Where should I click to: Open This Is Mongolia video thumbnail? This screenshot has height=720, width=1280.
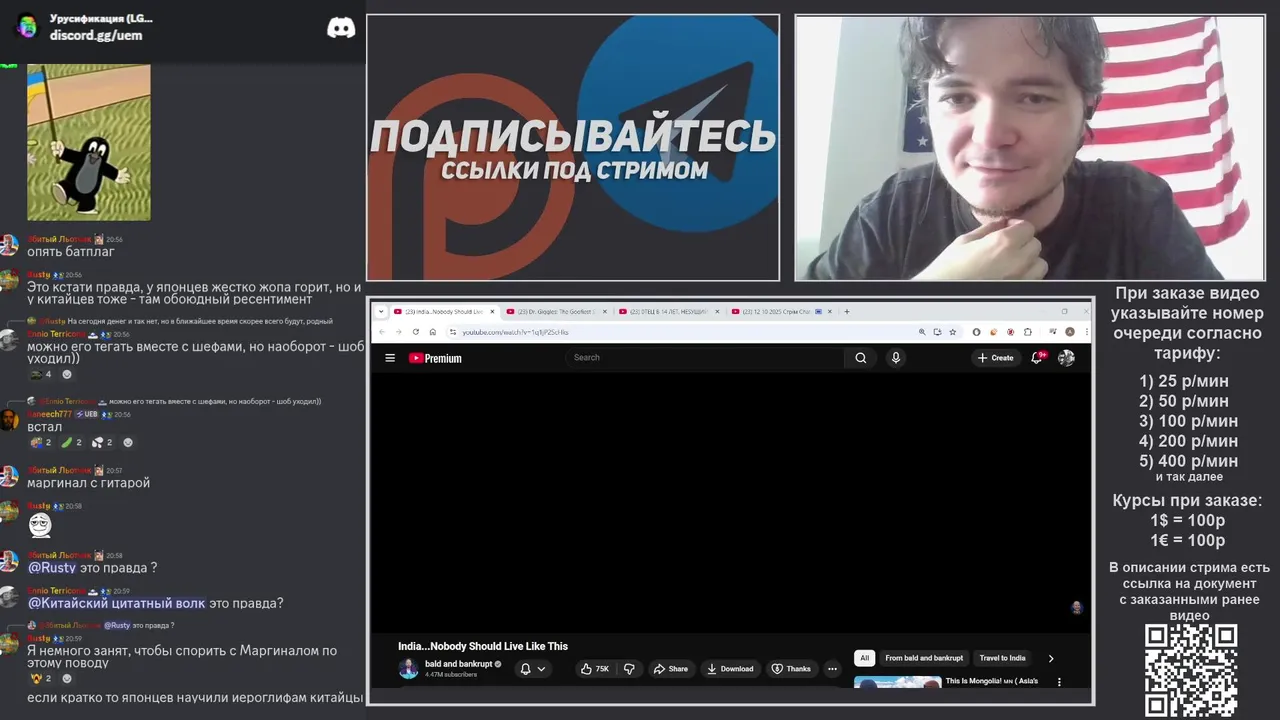pos(897,682)
